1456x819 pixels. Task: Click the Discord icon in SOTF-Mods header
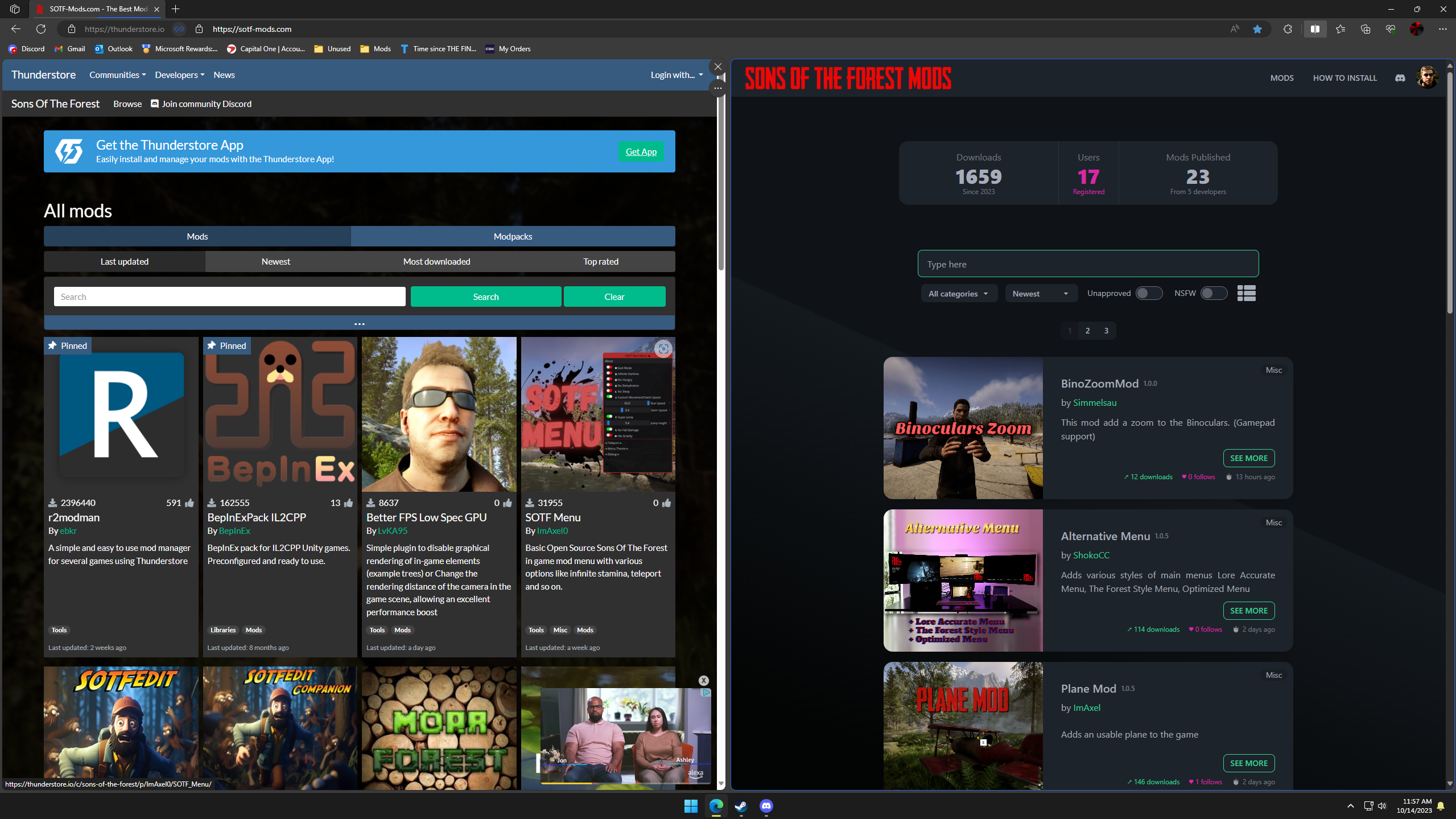click(1400, 78)
